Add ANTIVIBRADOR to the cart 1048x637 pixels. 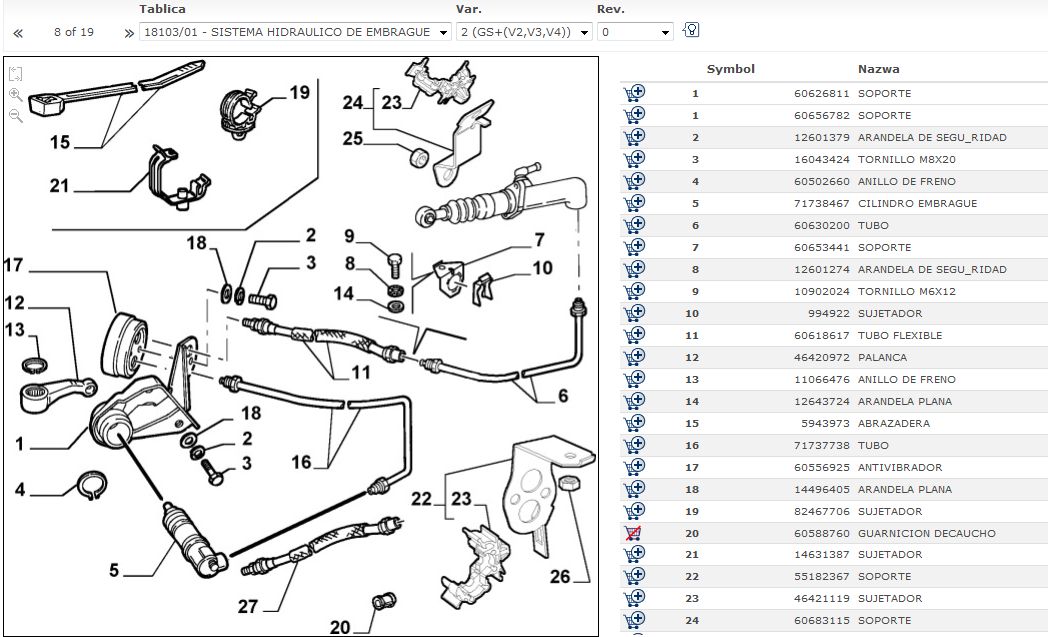[633, 467]
